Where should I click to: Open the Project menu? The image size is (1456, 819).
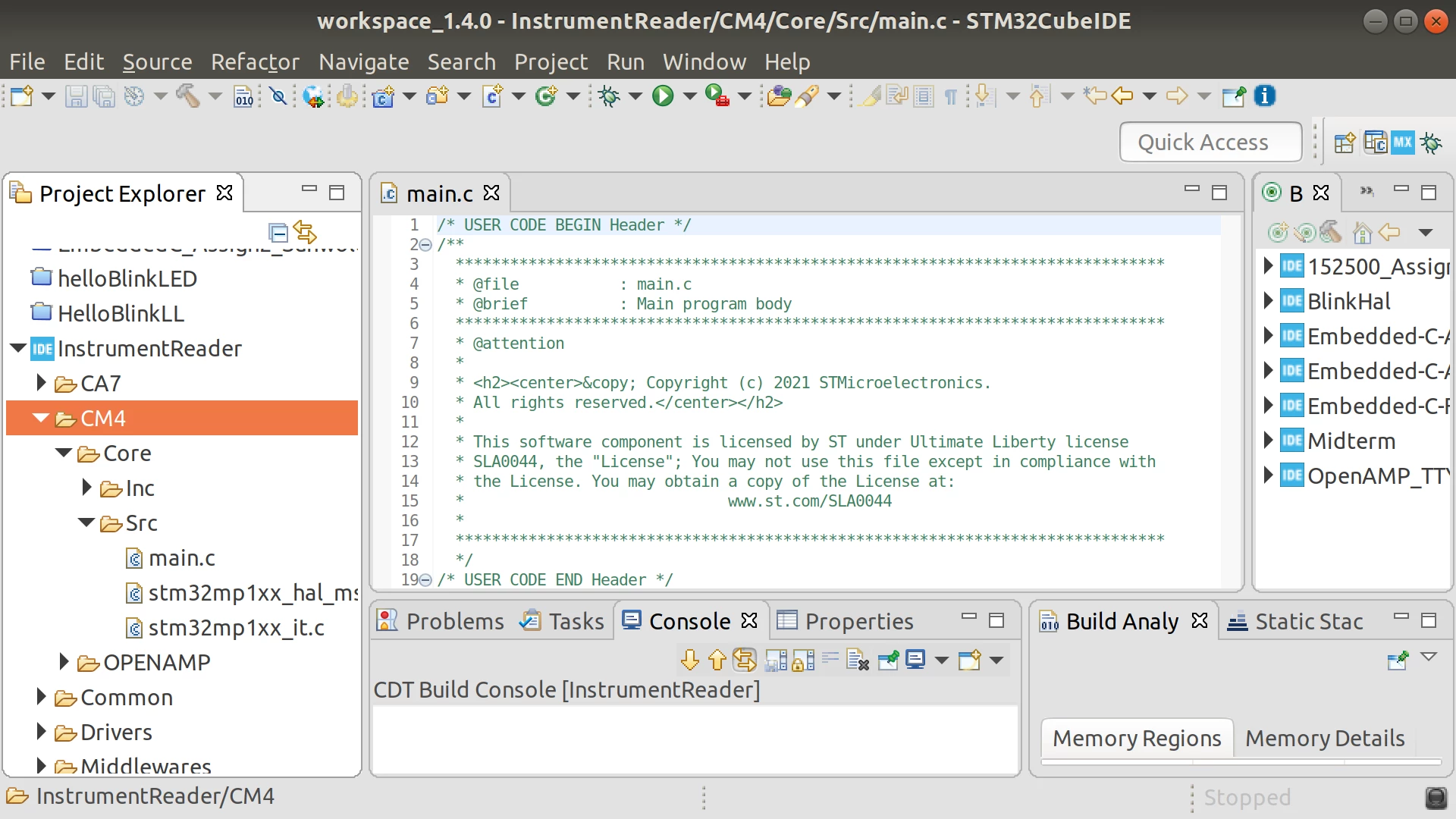tap(551, 61)
